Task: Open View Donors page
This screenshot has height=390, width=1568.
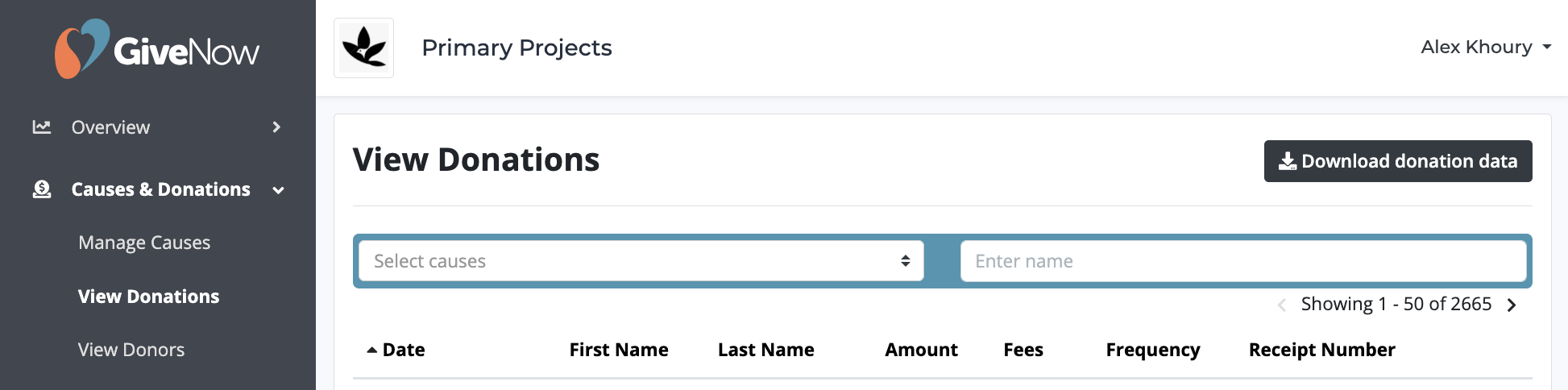Action: tap(131, 350)
